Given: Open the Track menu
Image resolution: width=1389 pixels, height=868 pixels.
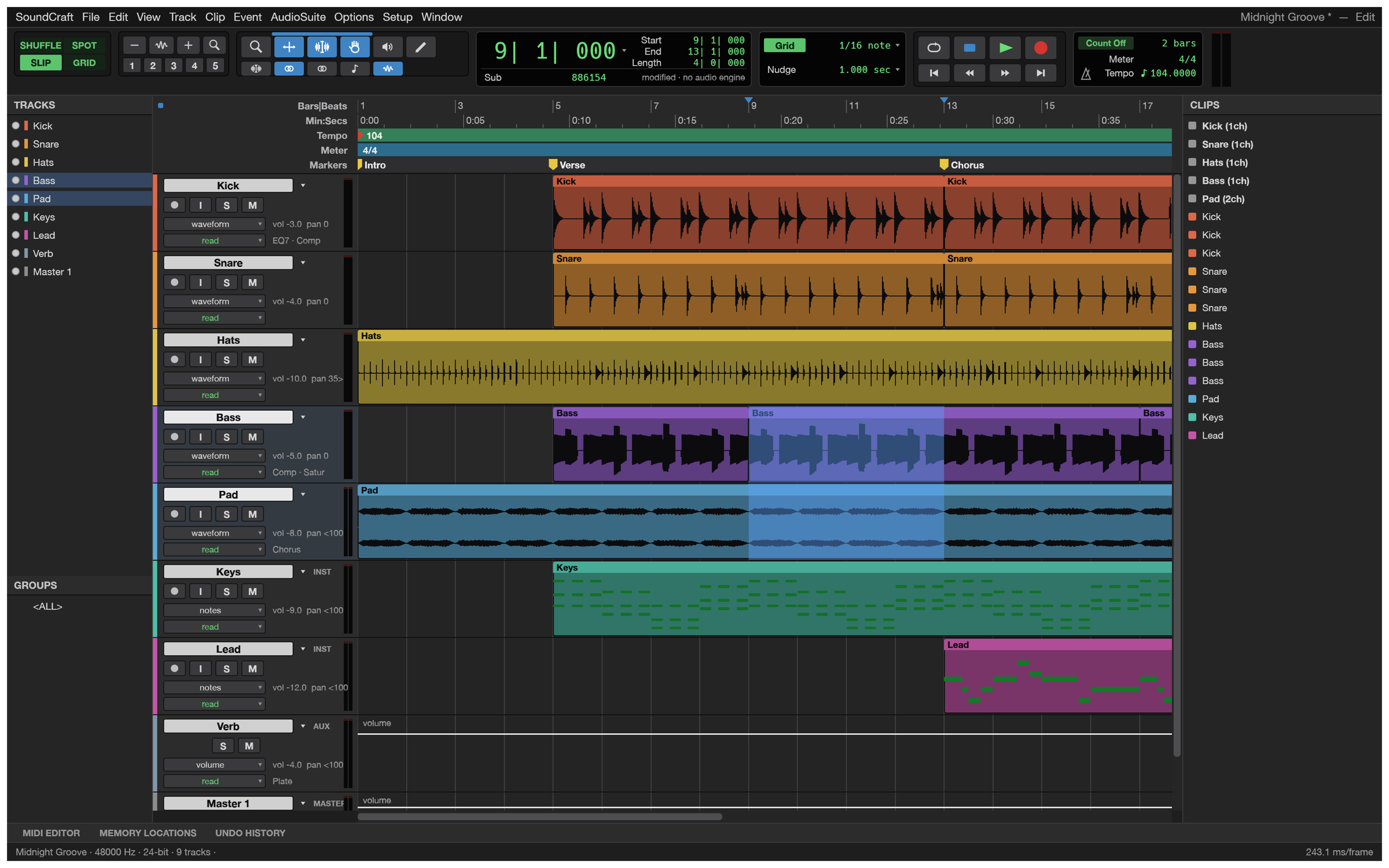Looking at the screenshot, I should (x=182, y=17).
